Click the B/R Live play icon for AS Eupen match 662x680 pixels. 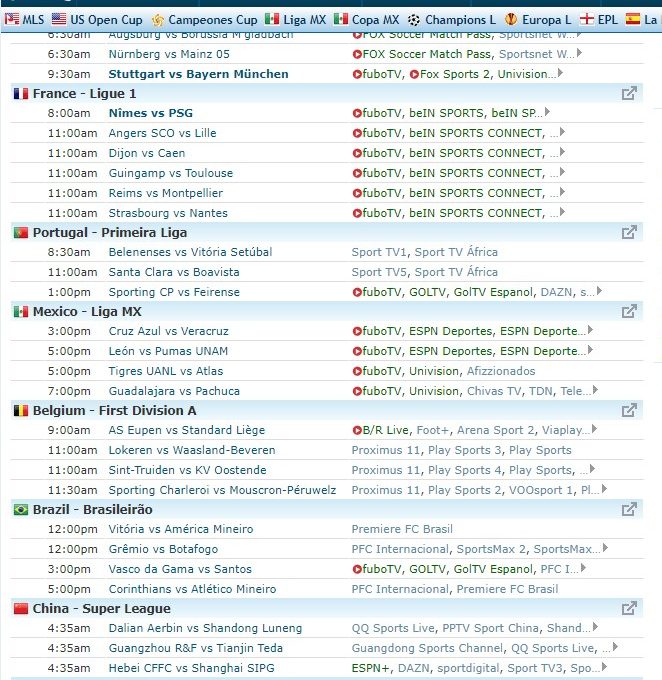[x=357, y=430]
